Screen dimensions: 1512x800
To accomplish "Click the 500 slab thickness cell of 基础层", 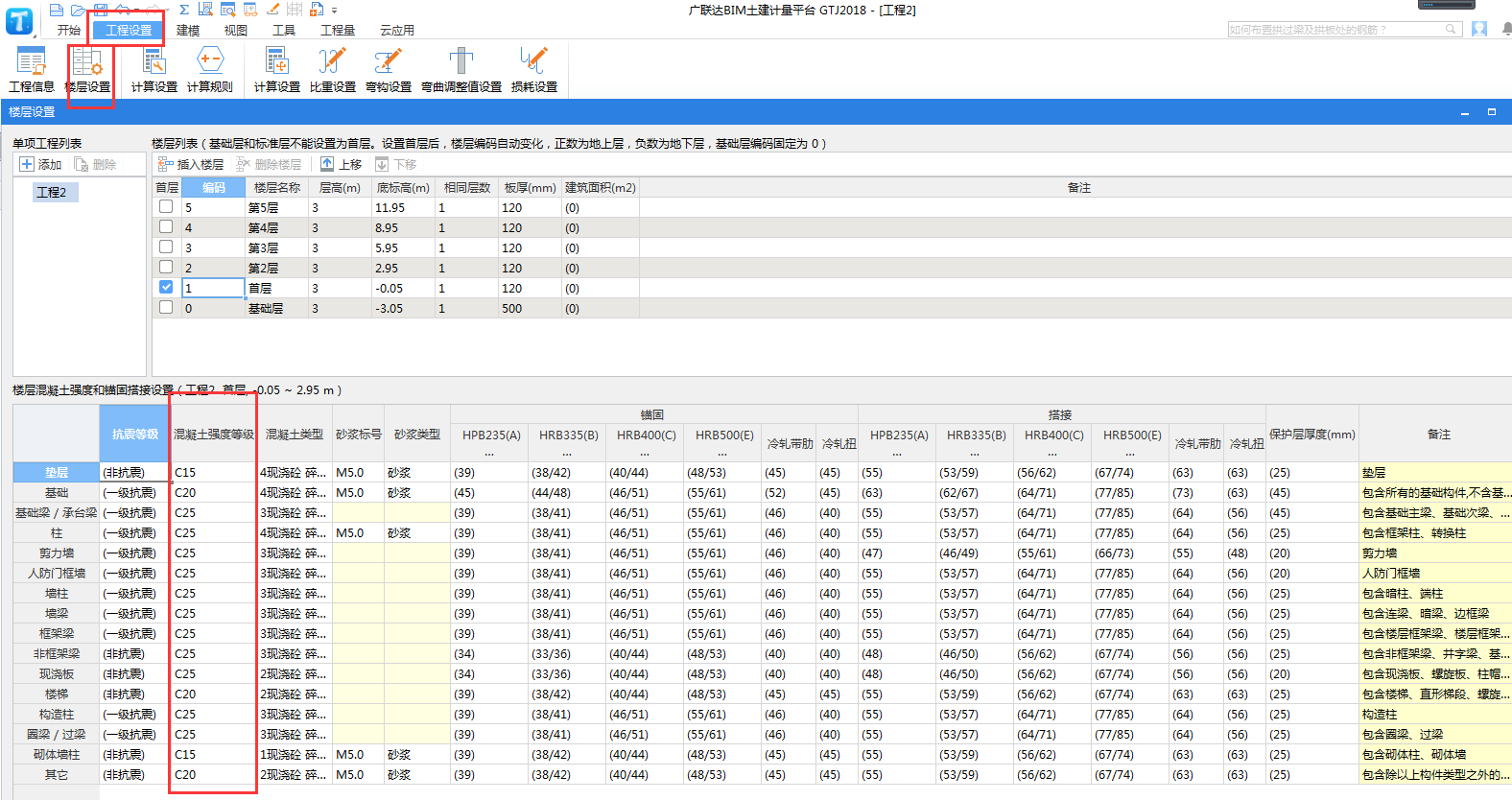I will pyautogui.click(x=529, y=308).
